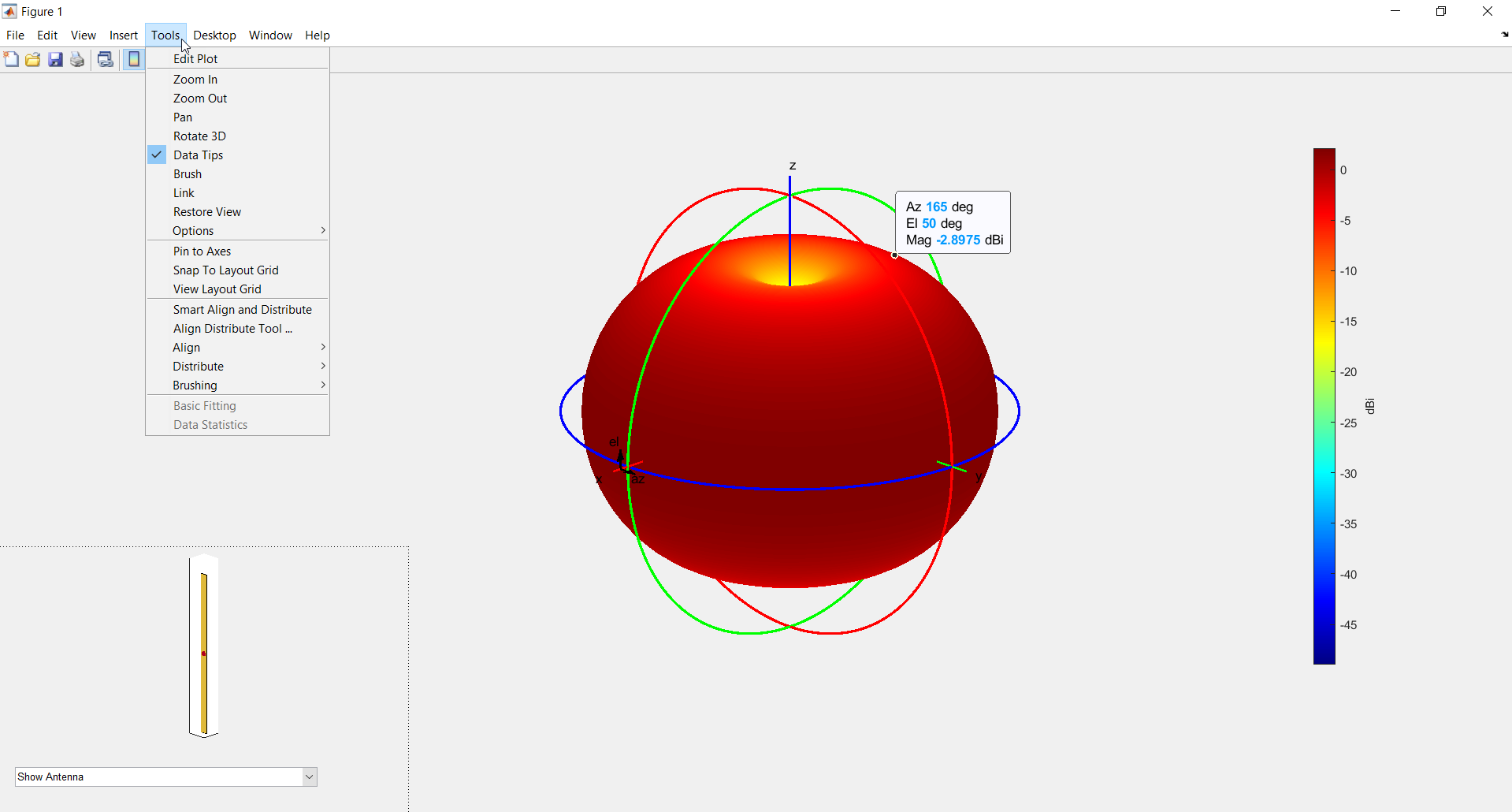The image size is (1512, 812).
Task: Create a new figure using the toolbar icon
Action: (11, 58)
